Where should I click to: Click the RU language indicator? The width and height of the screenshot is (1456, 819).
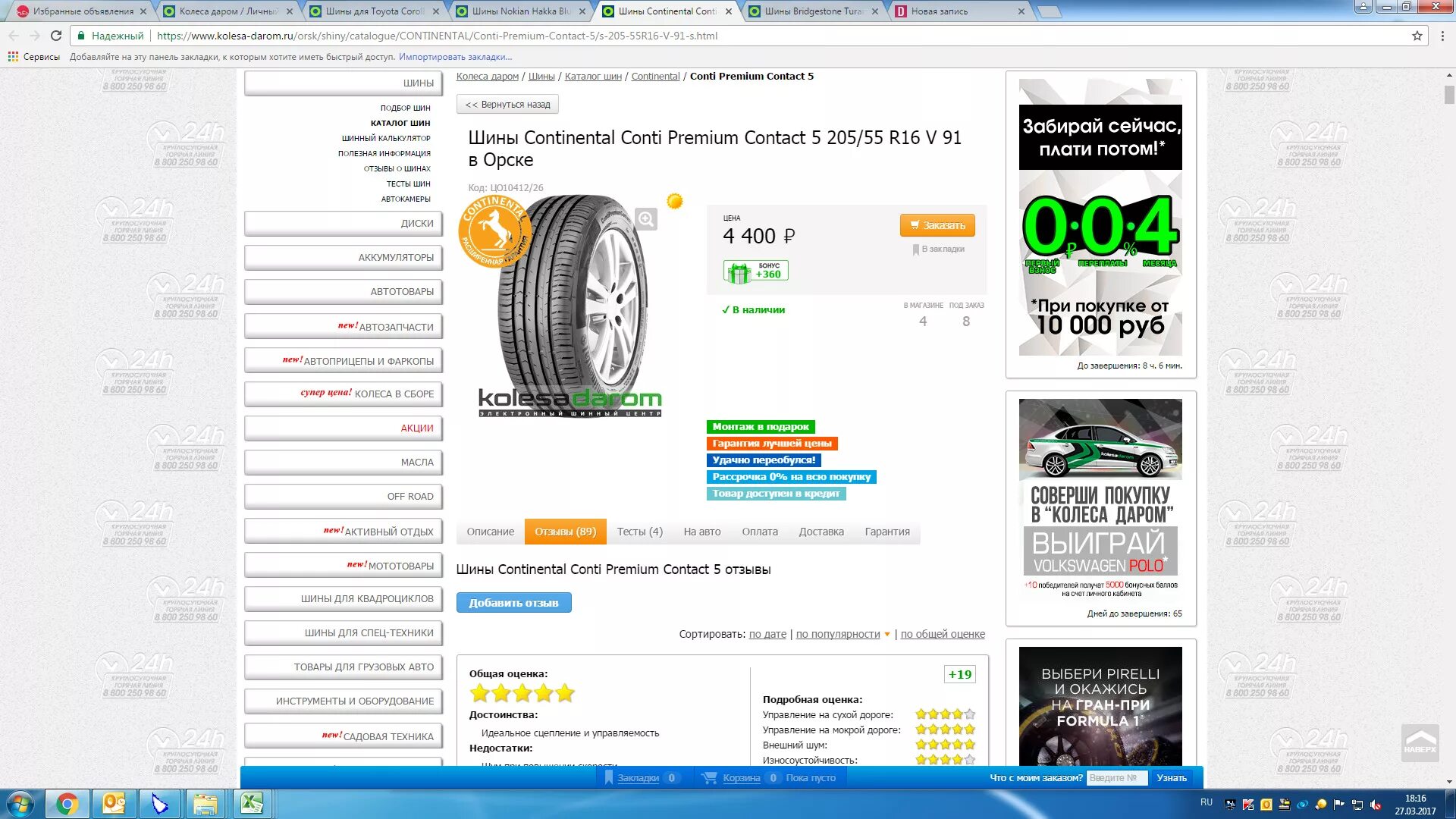pos(1207,802)
